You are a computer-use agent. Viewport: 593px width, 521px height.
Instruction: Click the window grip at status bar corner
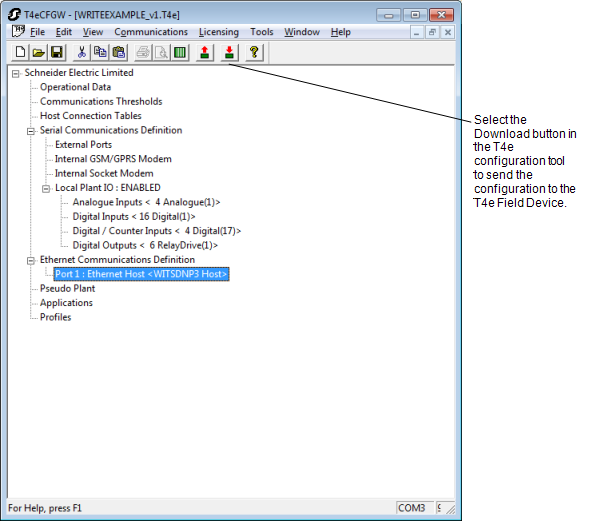point(450,509)
